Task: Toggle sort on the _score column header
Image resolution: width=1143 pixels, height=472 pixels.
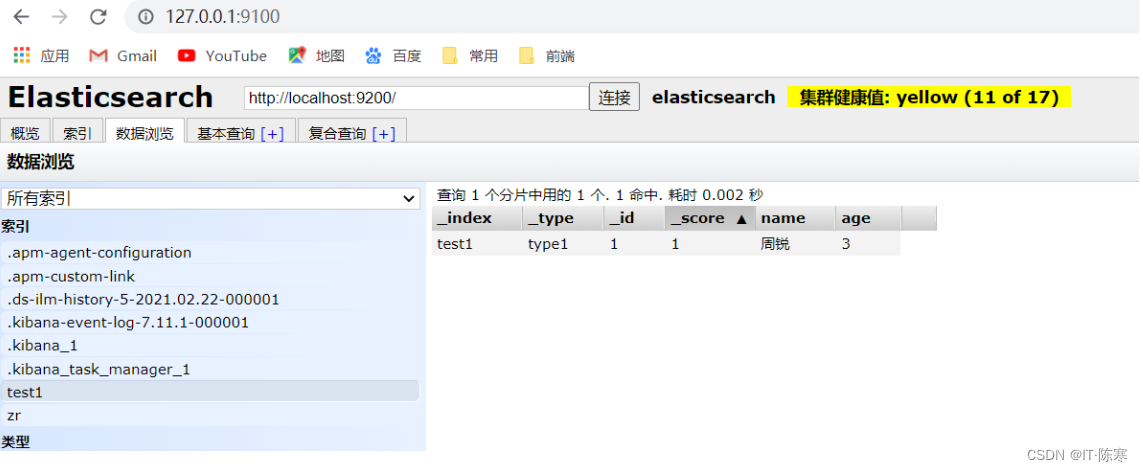Action: click(x=710, y=219)
